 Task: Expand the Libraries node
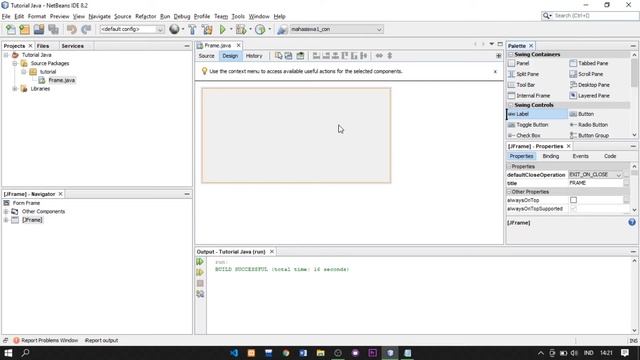tap(15, 89)
